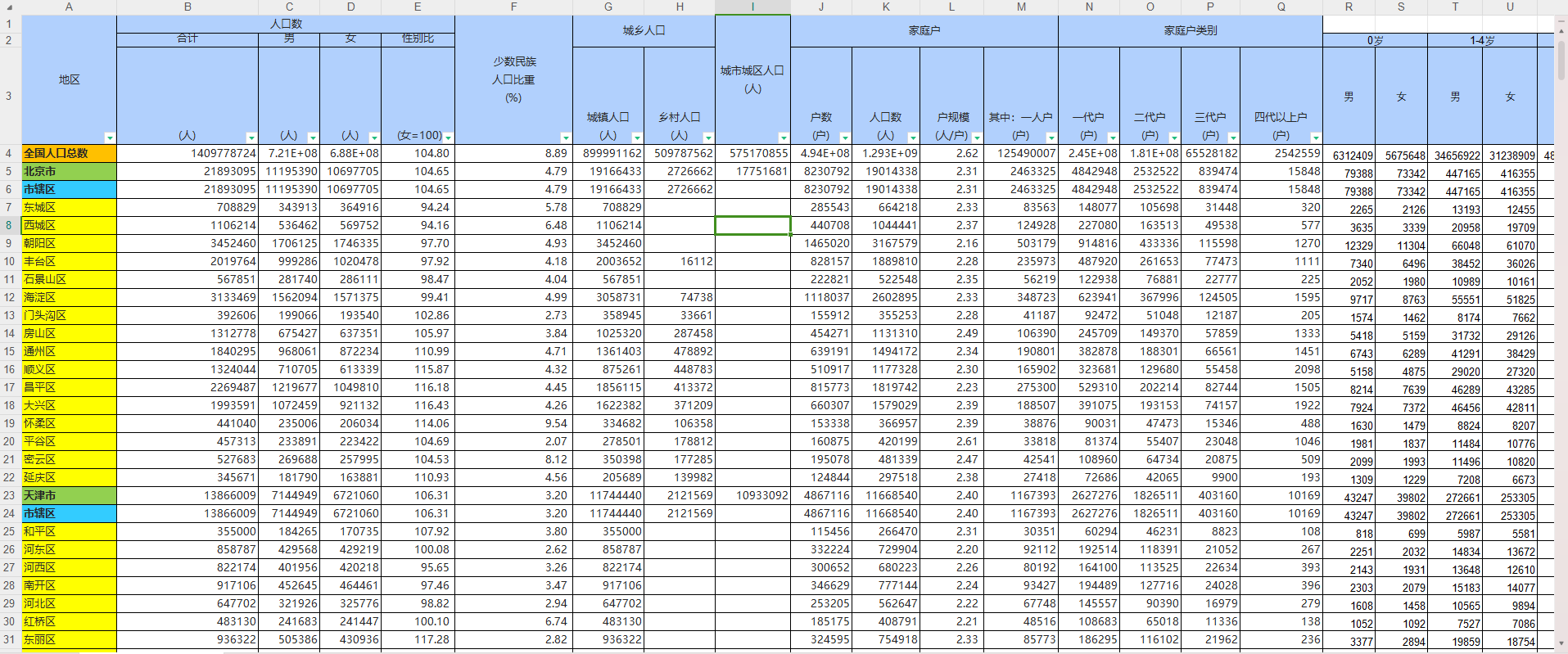Open the 户数 filter dropdown
Viewport: 1568px width, 654px height.
point(845,138)
